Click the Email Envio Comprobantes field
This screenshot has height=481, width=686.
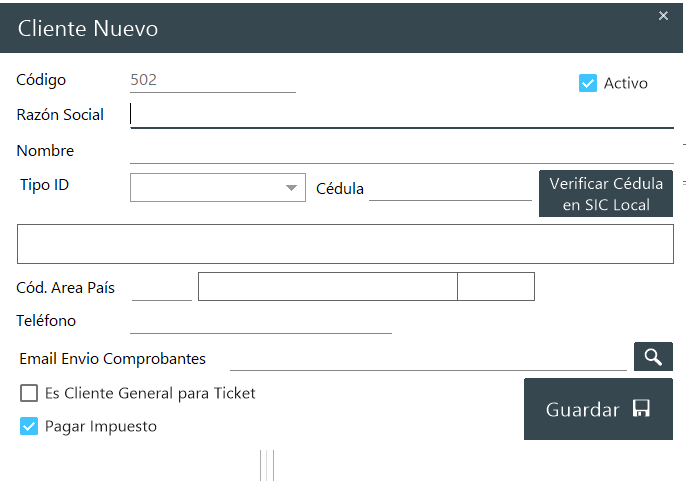tap(427, 358)
